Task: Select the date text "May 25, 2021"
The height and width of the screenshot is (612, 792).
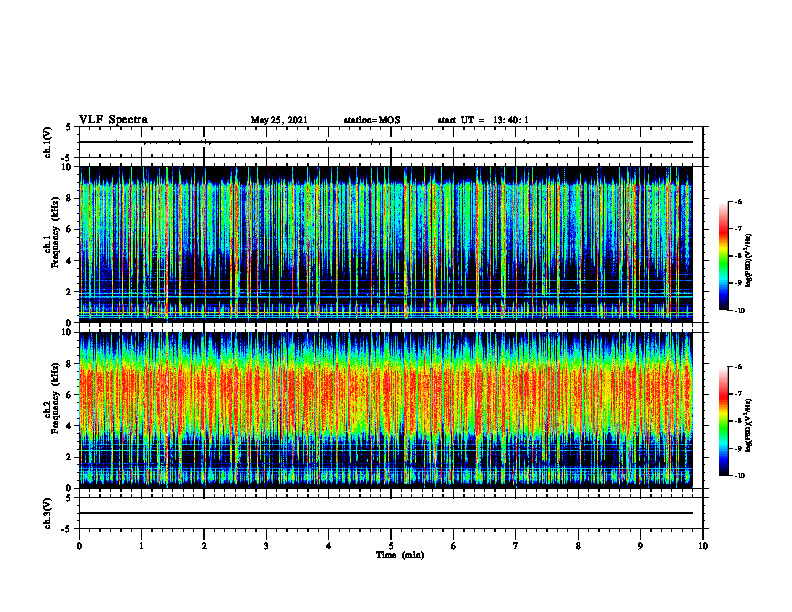Action: (279, 120)
